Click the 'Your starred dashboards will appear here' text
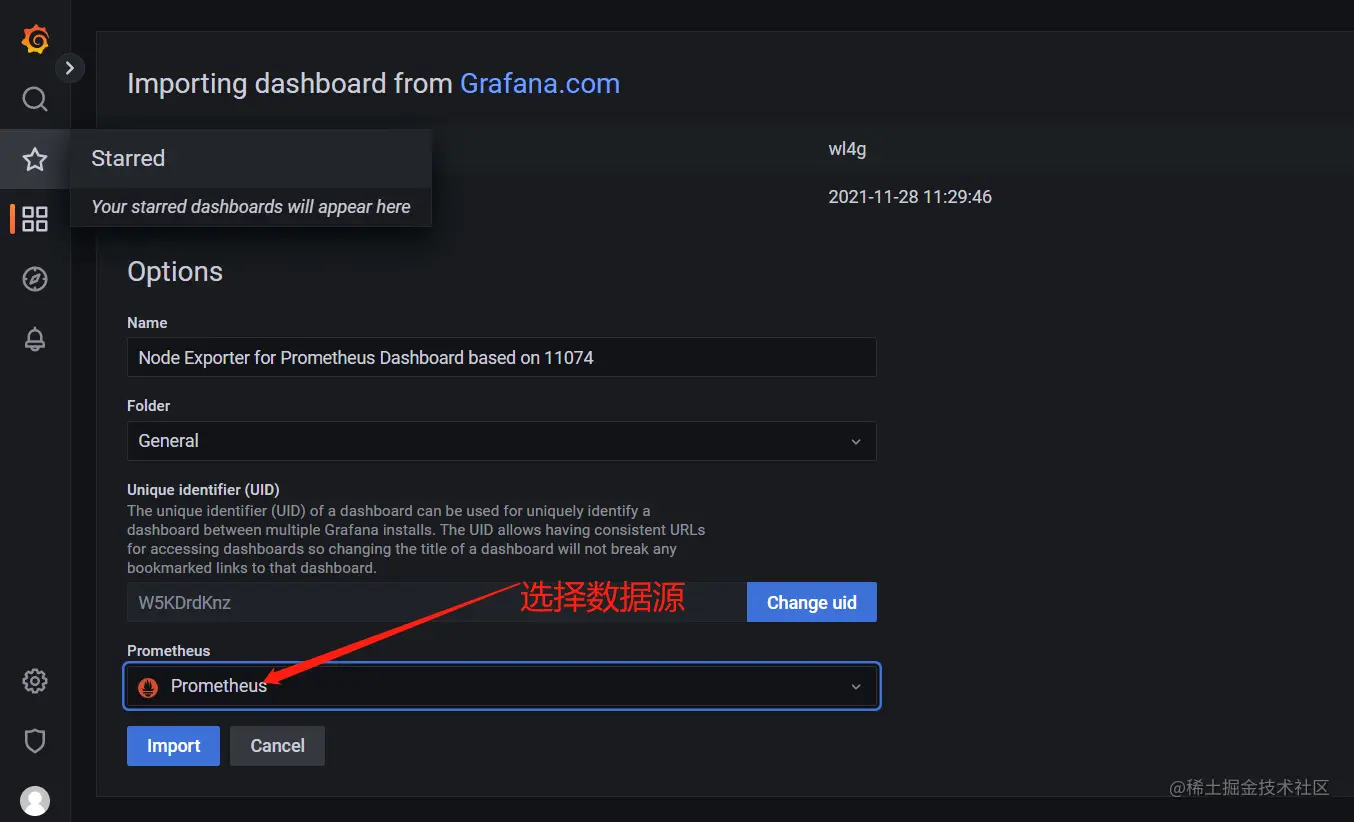This screenshot has height=822, width=1354. [251, 207]
